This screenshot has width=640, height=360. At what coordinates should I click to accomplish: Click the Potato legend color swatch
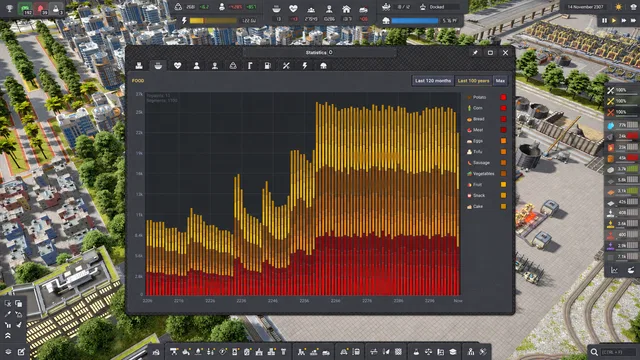pyautogui.click(x=503, y=97)
